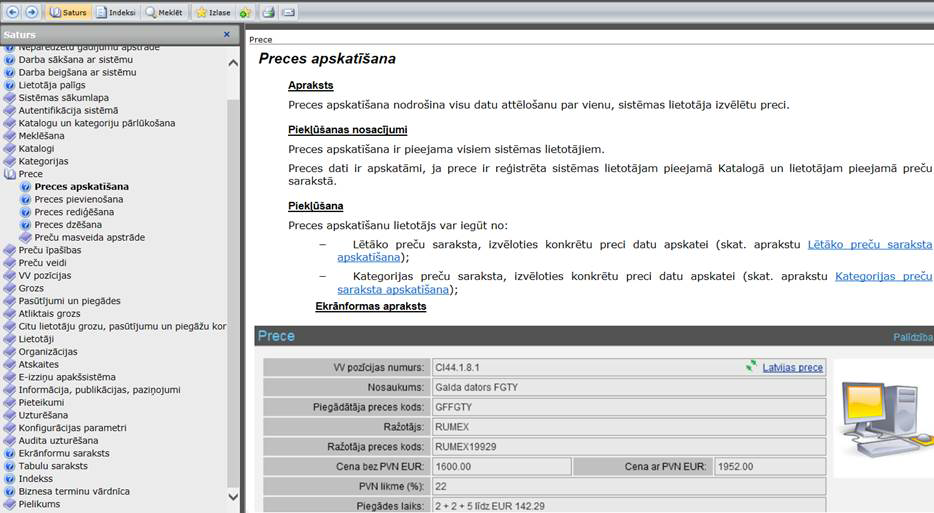Screen dimensions: 934x513
Task: Collapse the Prece tree node
Action: [x=30, y=174]
